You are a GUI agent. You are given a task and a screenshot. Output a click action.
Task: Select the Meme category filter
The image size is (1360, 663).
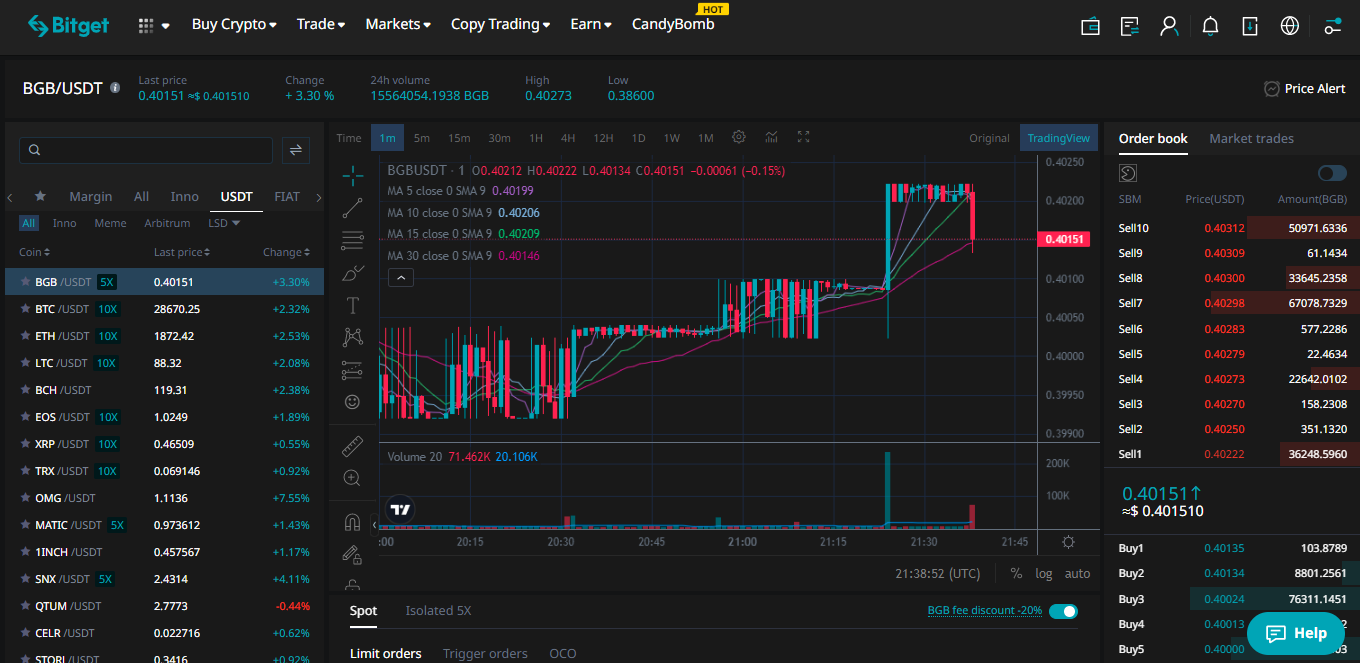pyautogui.click(x=110, y=223)
